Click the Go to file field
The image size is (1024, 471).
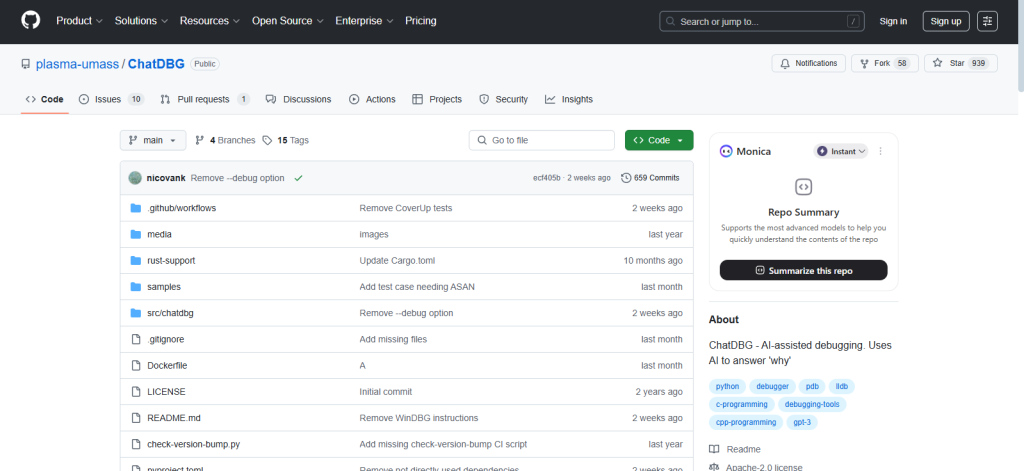(x=541, y=140)
